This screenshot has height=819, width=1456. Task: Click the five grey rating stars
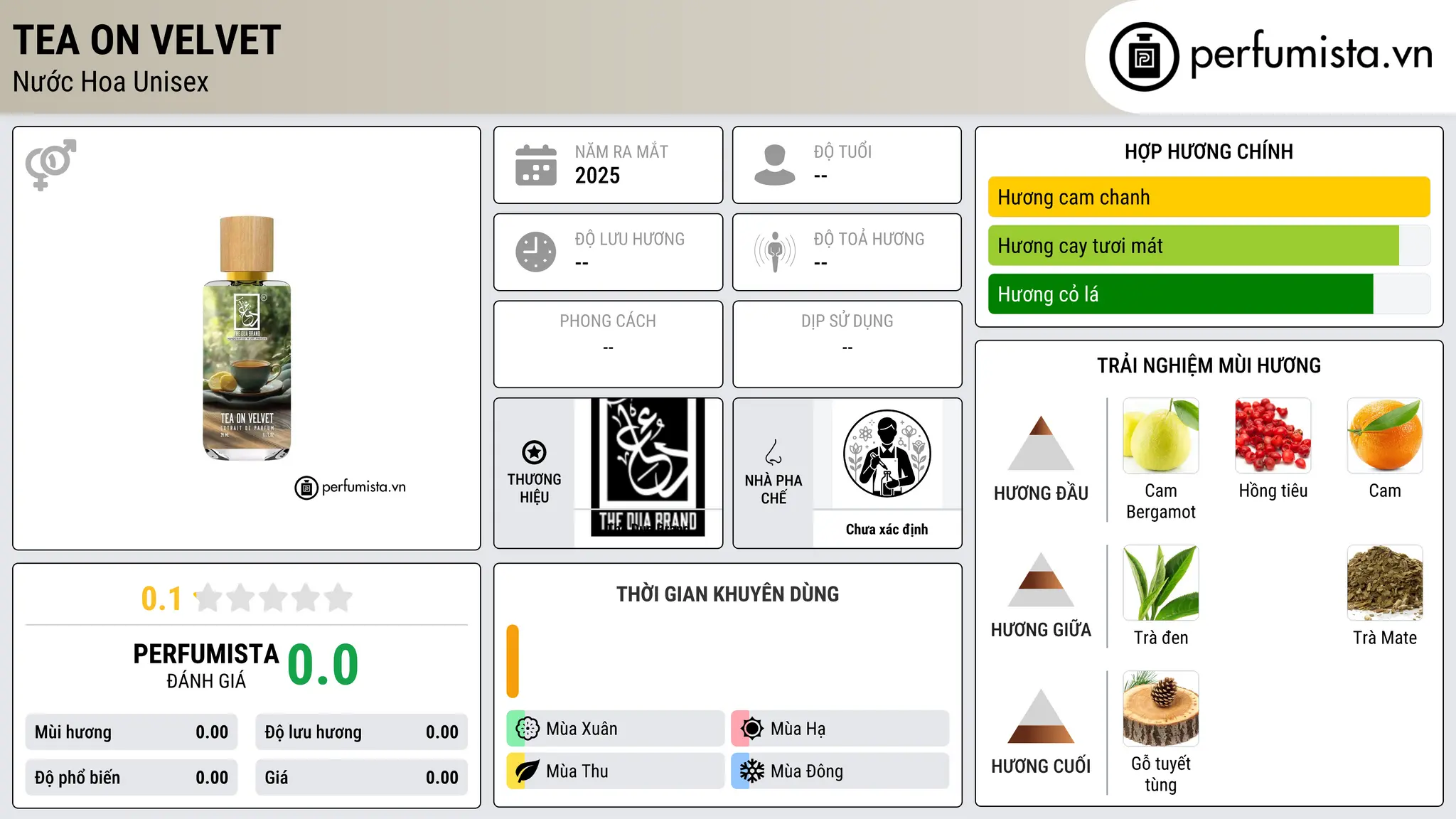273,598
